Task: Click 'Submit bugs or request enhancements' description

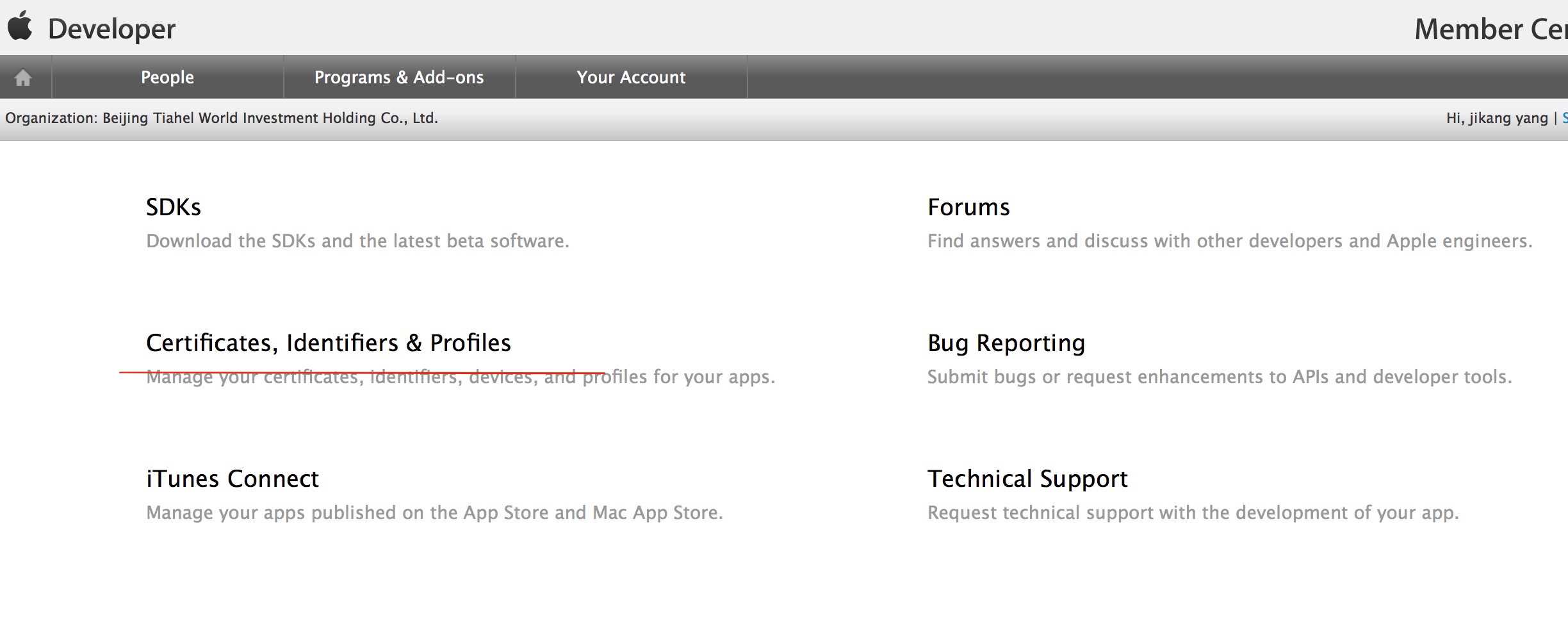Action: tap(1220, 377)
